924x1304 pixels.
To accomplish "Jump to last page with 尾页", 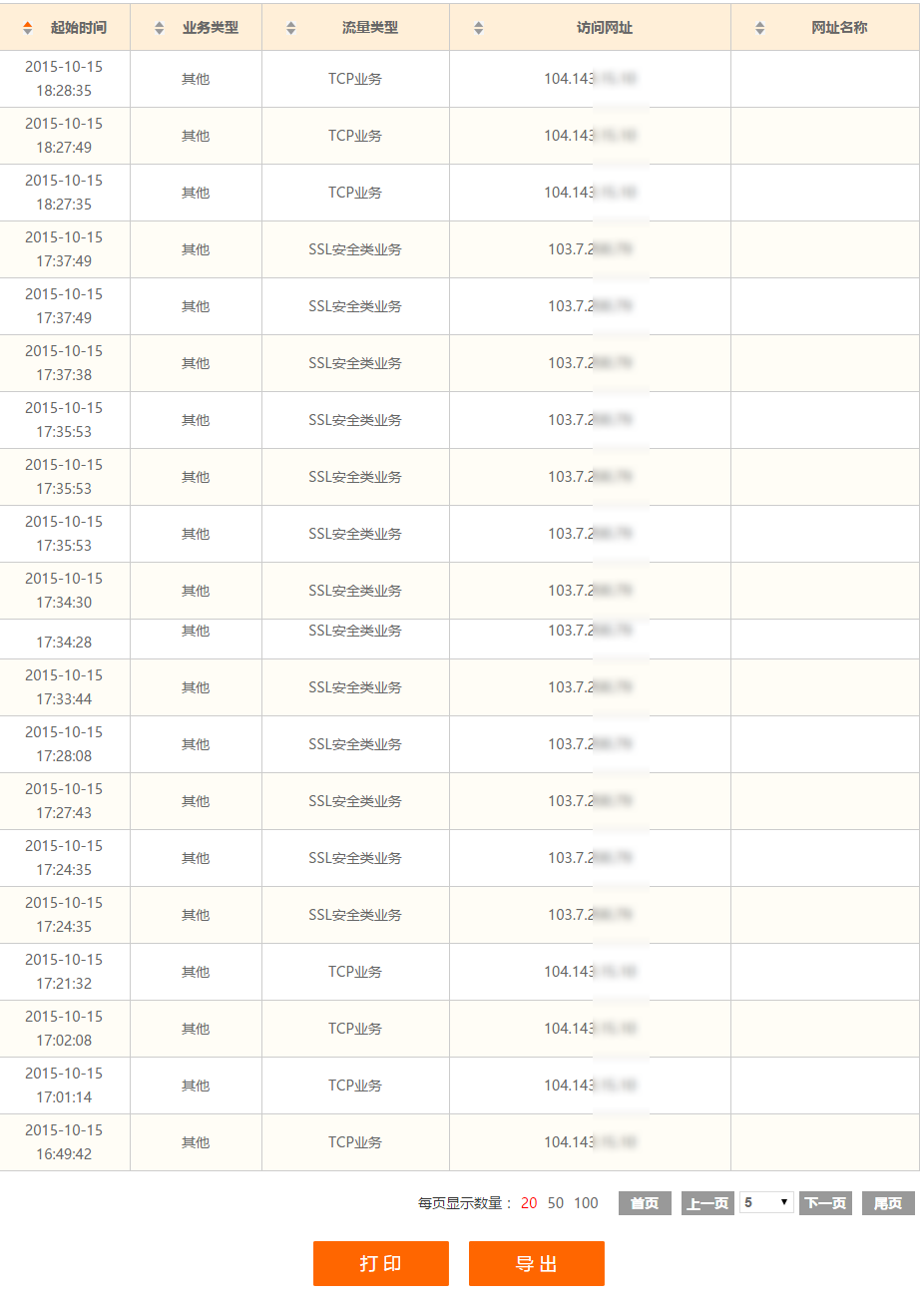I will 888,1203.
